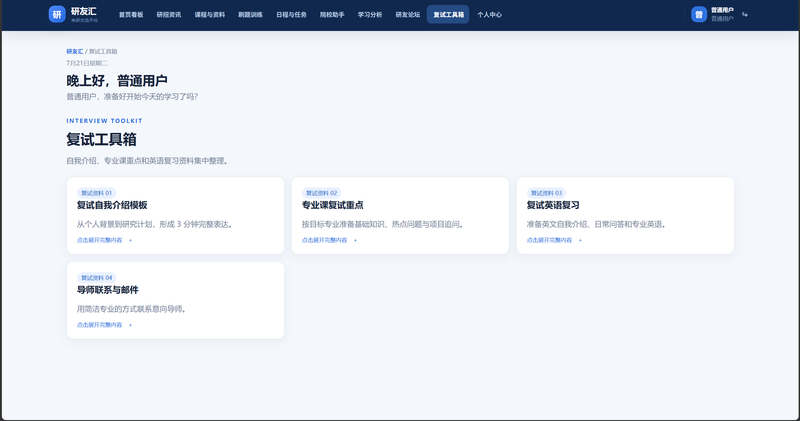Click text 从个人背景到研究计划，形成 3 分钟完整表达。
Screen dimensions: 800x421
[156, 224]
